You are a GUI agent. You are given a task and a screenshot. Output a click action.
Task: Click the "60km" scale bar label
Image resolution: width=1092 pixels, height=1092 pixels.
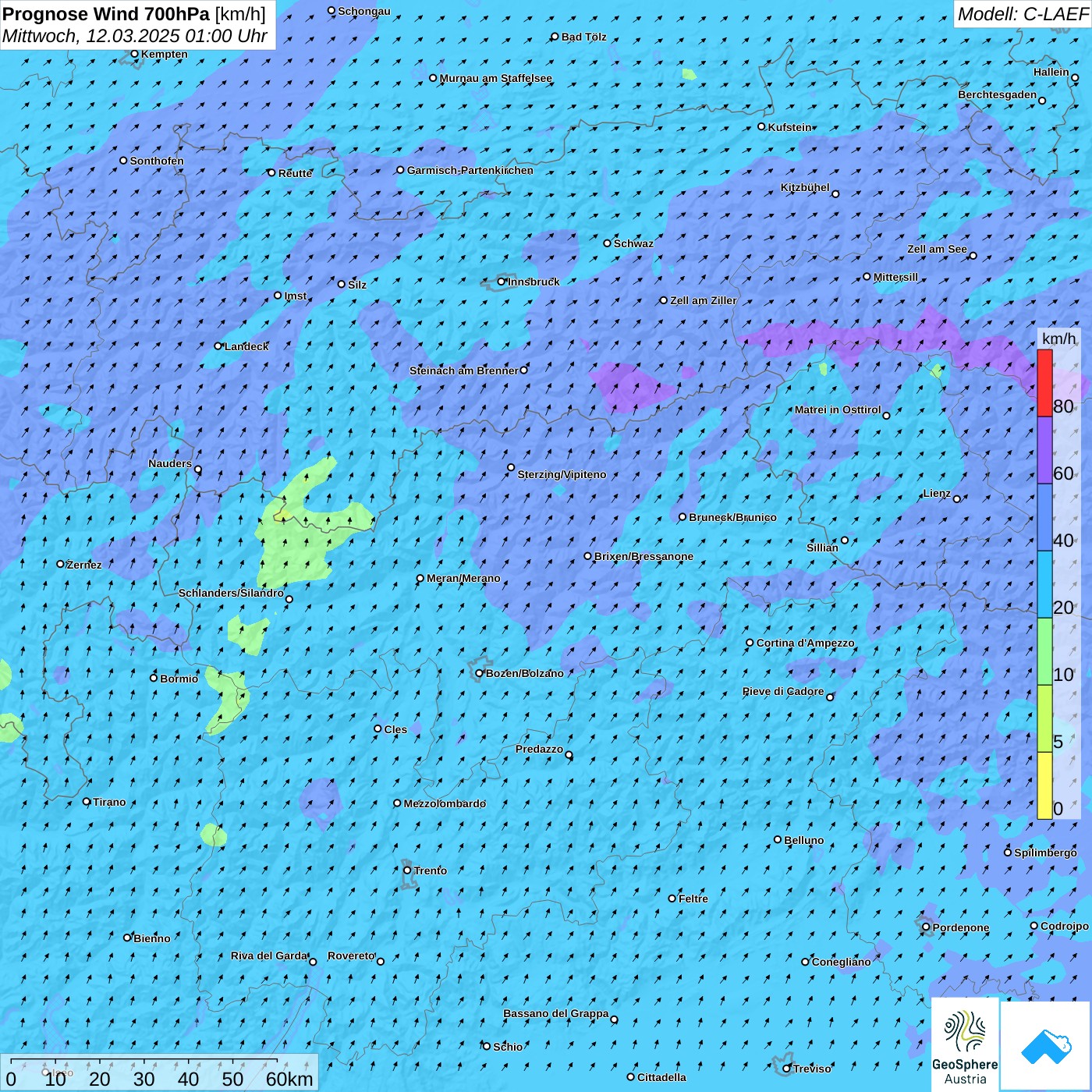(x=289, y=1079)
